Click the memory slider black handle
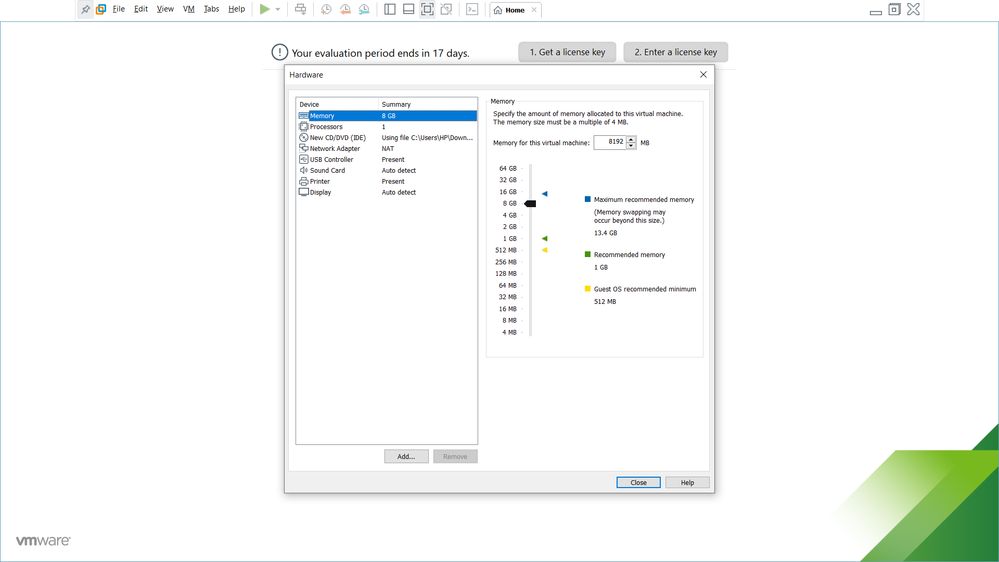The width and height of the screenshot is (999, 562). coord(530,203)
